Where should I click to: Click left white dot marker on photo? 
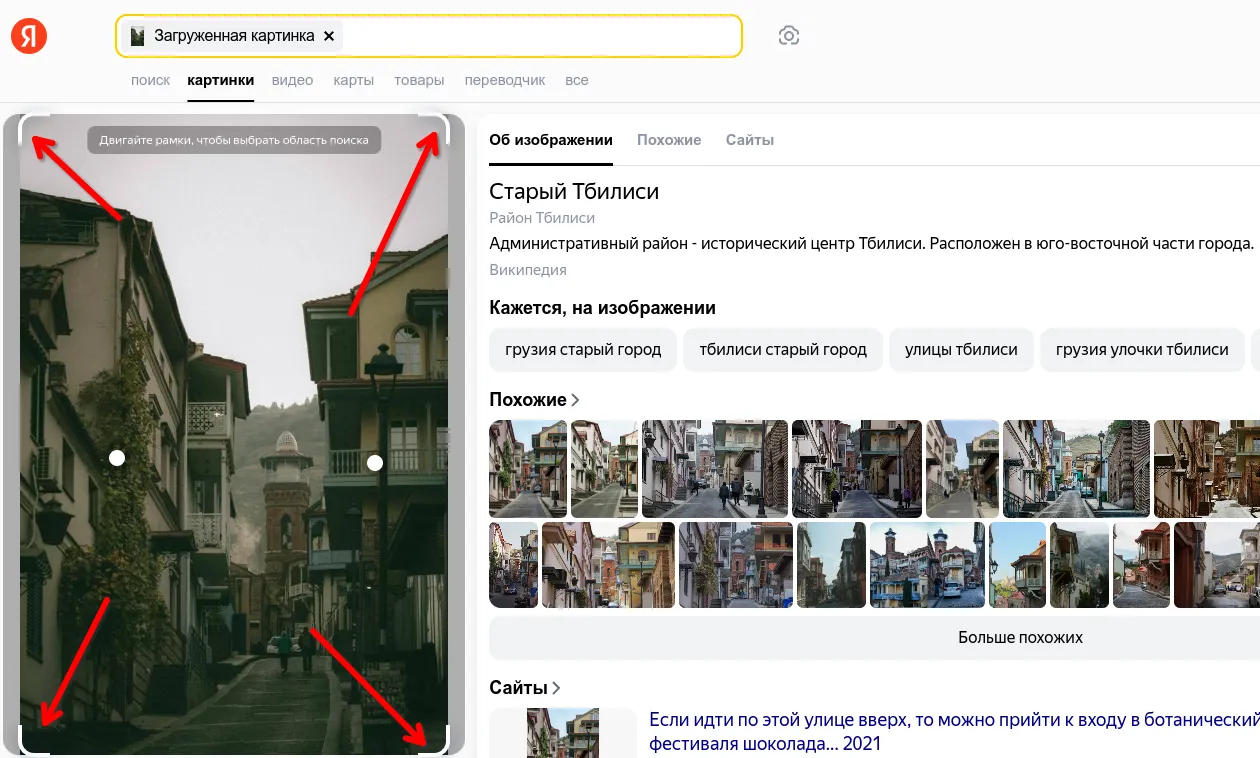click(117, 458)
